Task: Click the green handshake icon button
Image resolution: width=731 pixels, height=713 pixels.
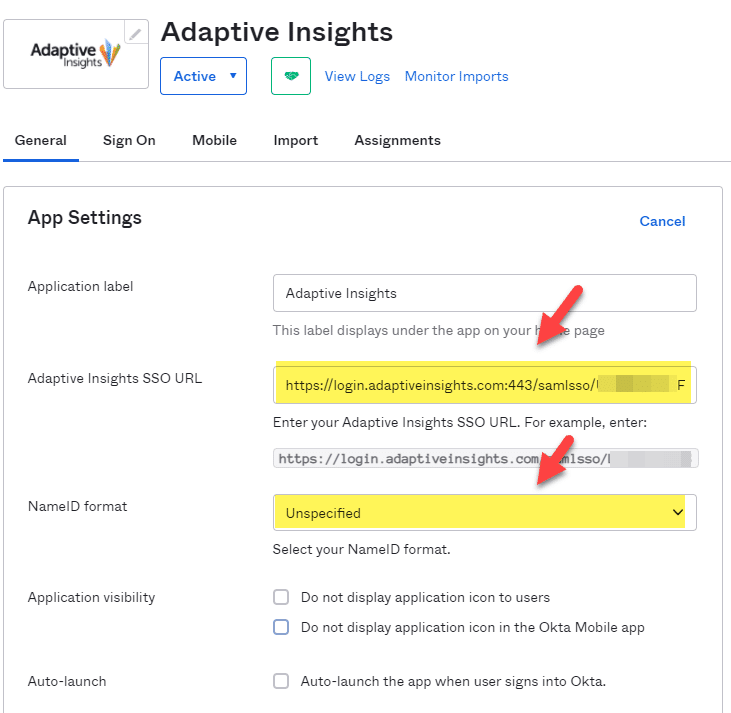Action: (291, 76)
